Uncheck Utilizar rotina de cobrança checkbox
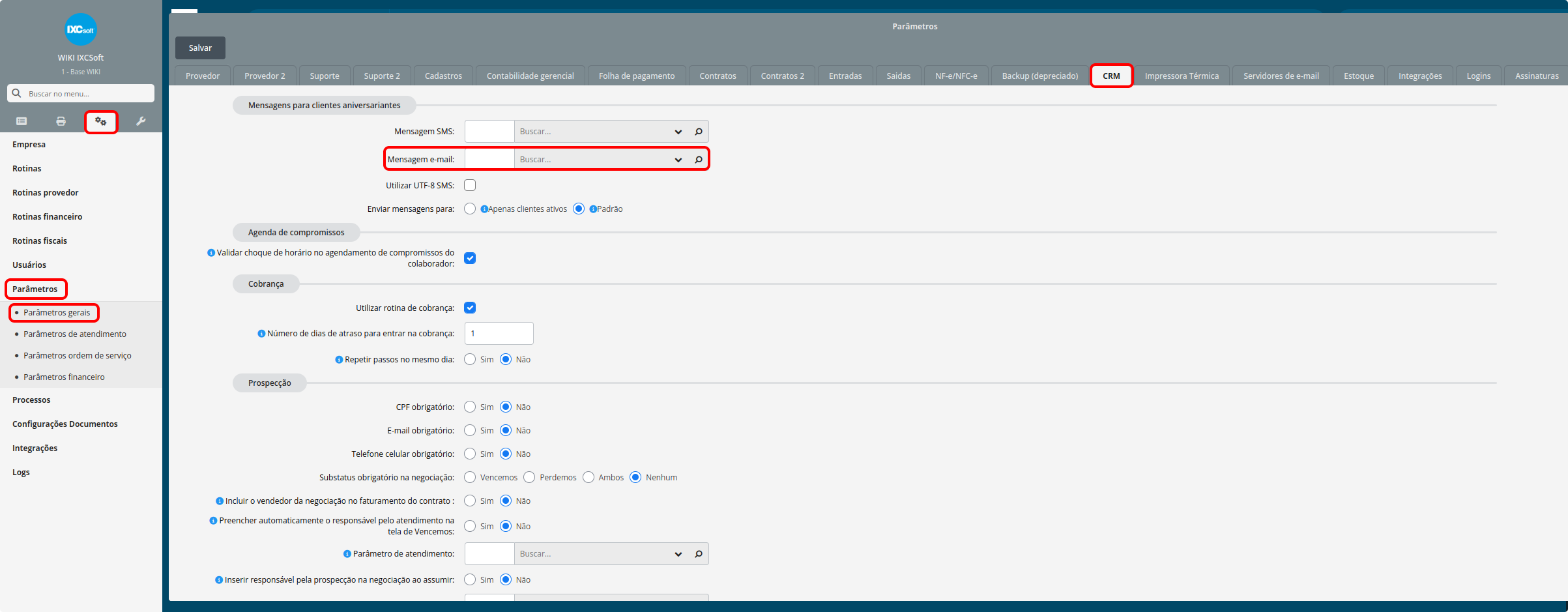1568x612 pixels. 470,308
